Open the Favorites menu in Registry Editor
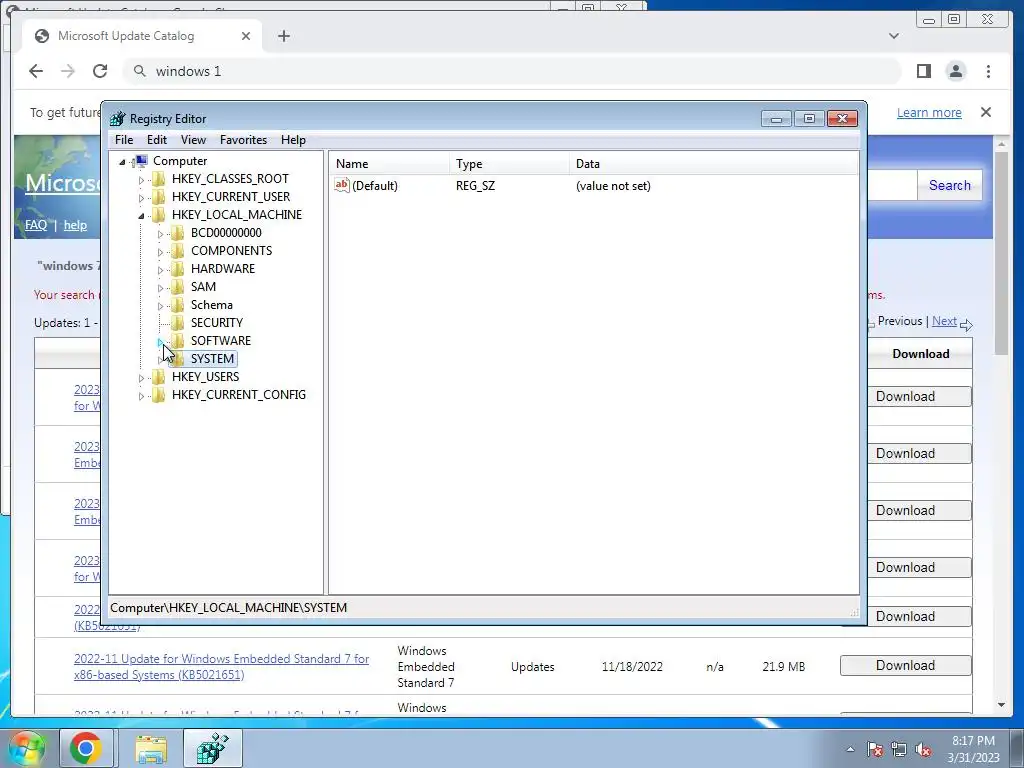1024x768 pixels. point(243,140)
